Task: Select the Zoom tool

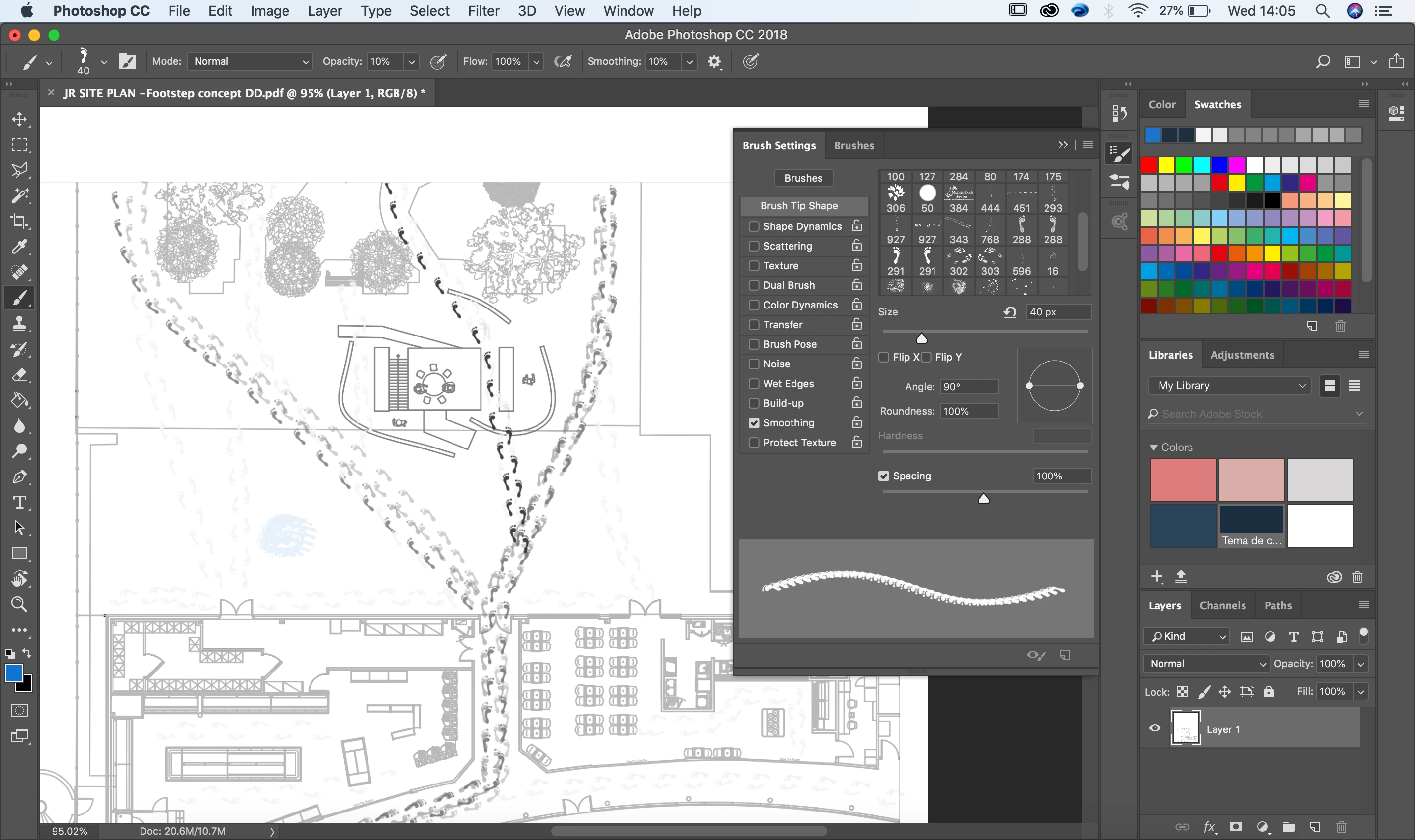Action: 19,604
